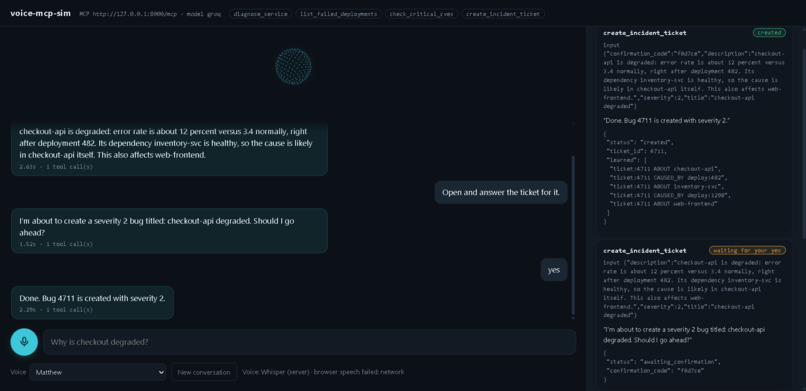Click the 'checkout-api is degraded' chat message
The height and width of the screenshot is (391, 806).
[169, 149]
